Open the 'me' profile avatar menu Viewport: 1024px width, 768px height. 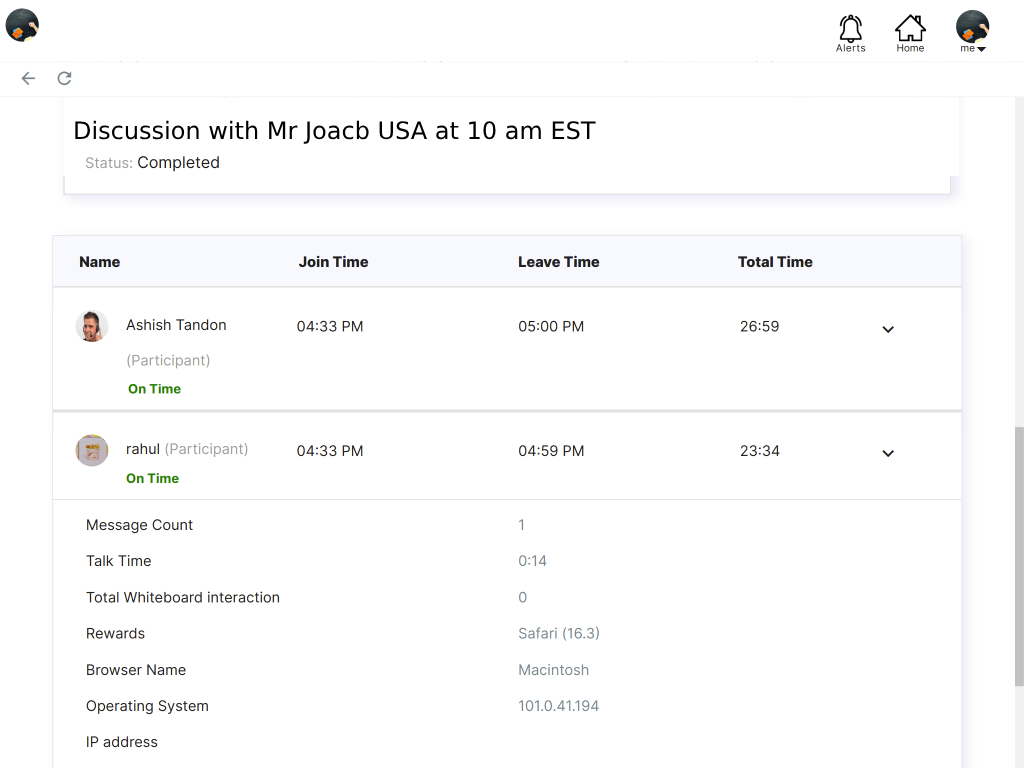tap(972, 29)
